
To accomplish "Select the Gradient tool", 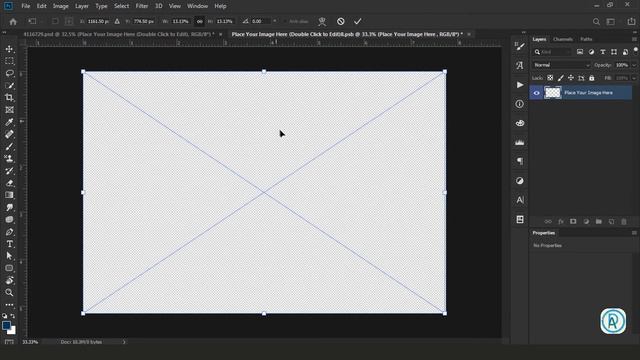I will tap(9, 195).
